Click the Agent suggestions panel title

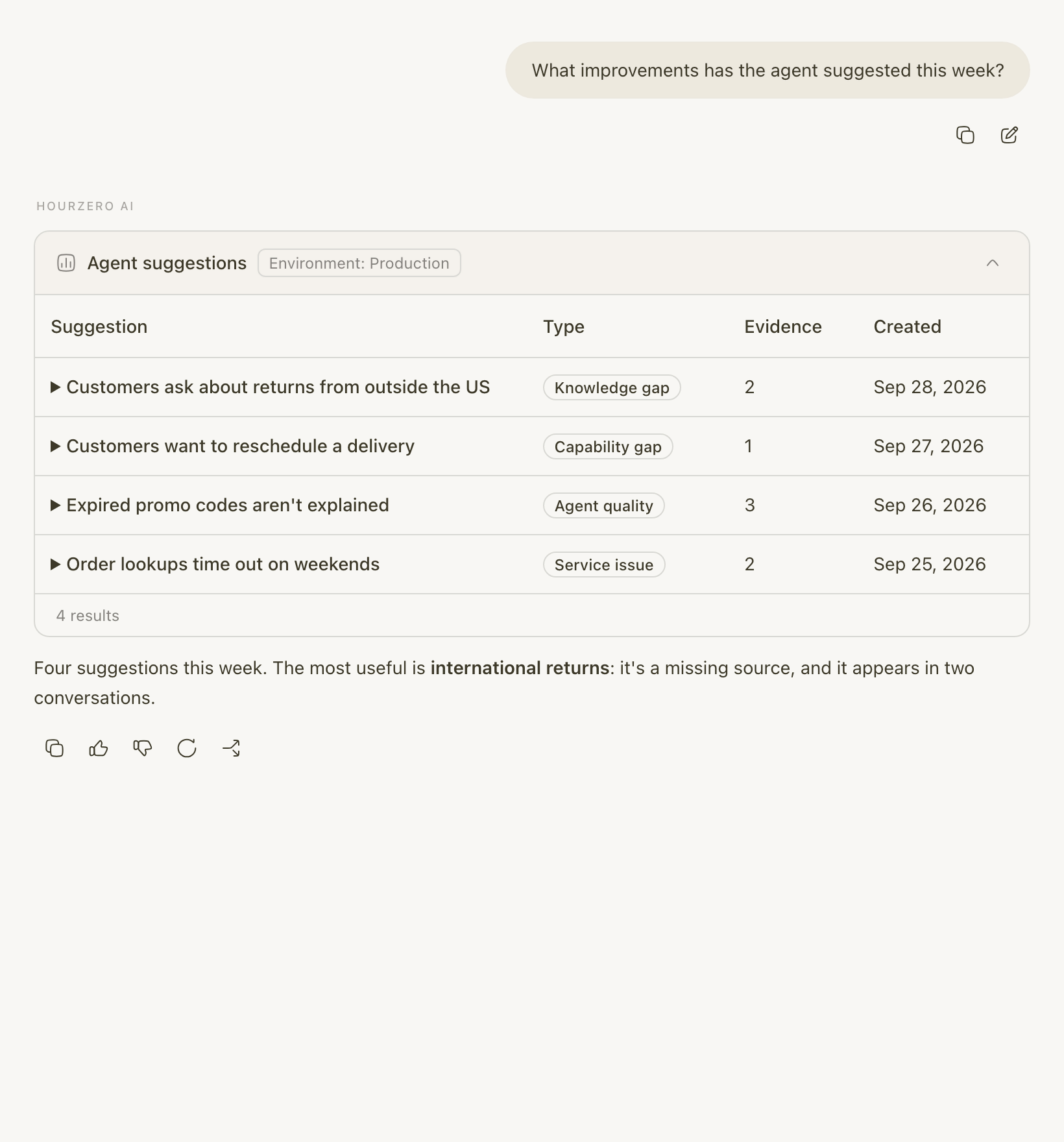pos(167,263)
